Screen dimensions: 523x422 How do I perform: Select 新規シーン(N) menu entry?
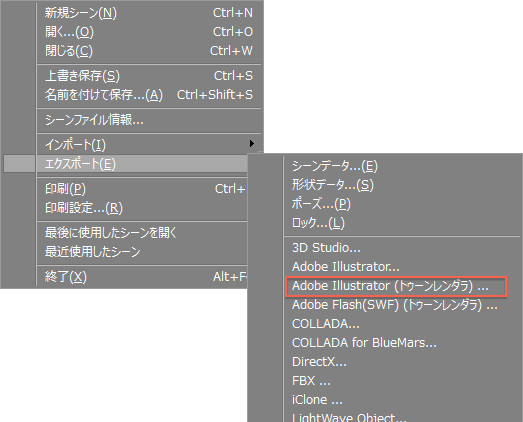coord(148,13)
